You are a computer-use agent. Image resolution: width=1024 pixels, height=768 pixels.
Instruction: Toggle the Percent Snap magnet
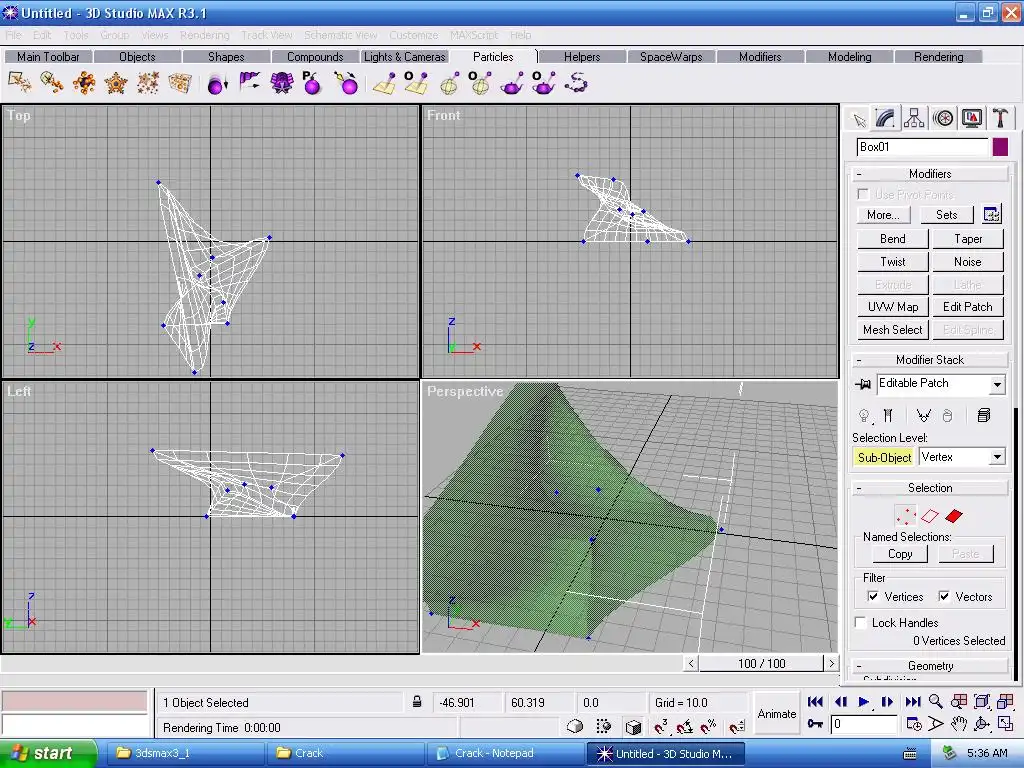(709, 726)
